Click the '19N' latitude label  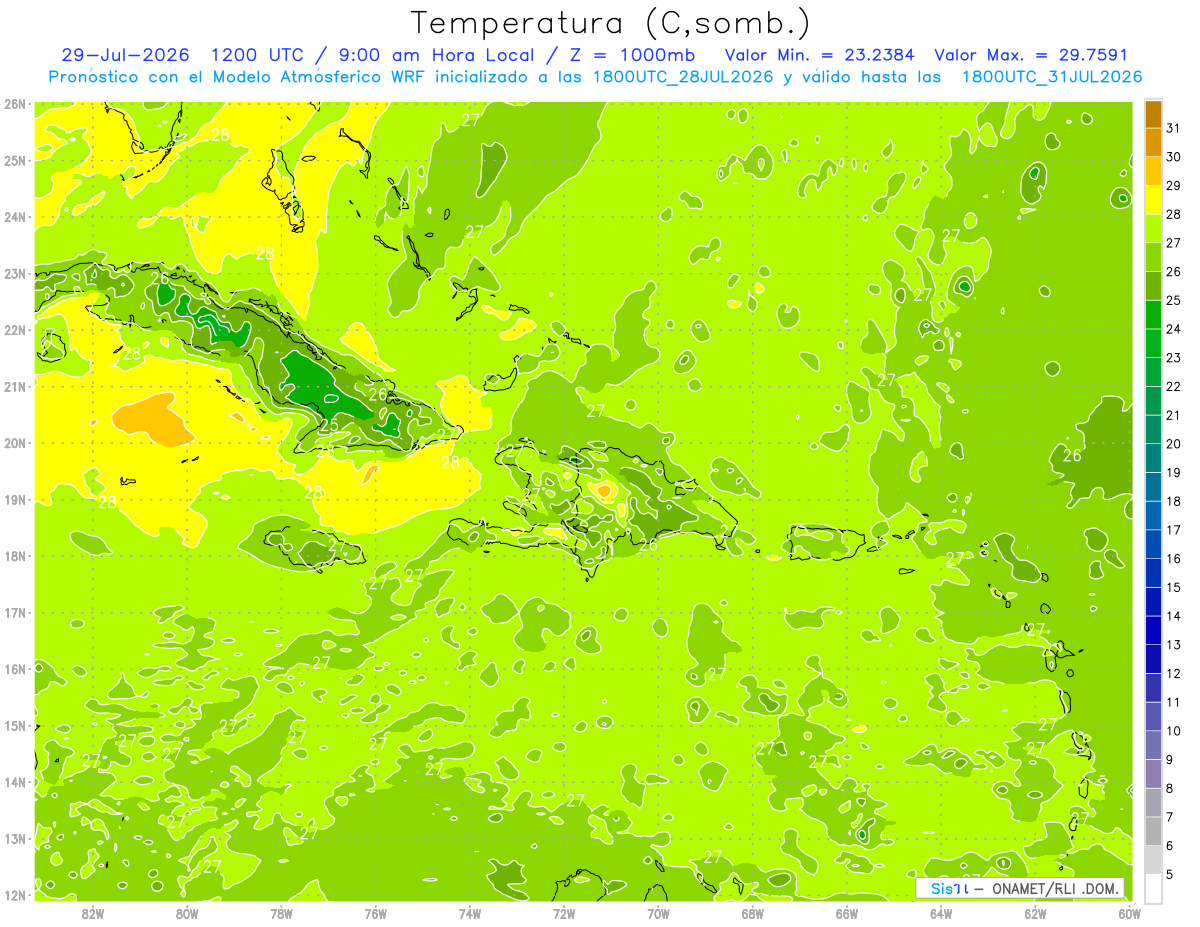click(15, 499)
